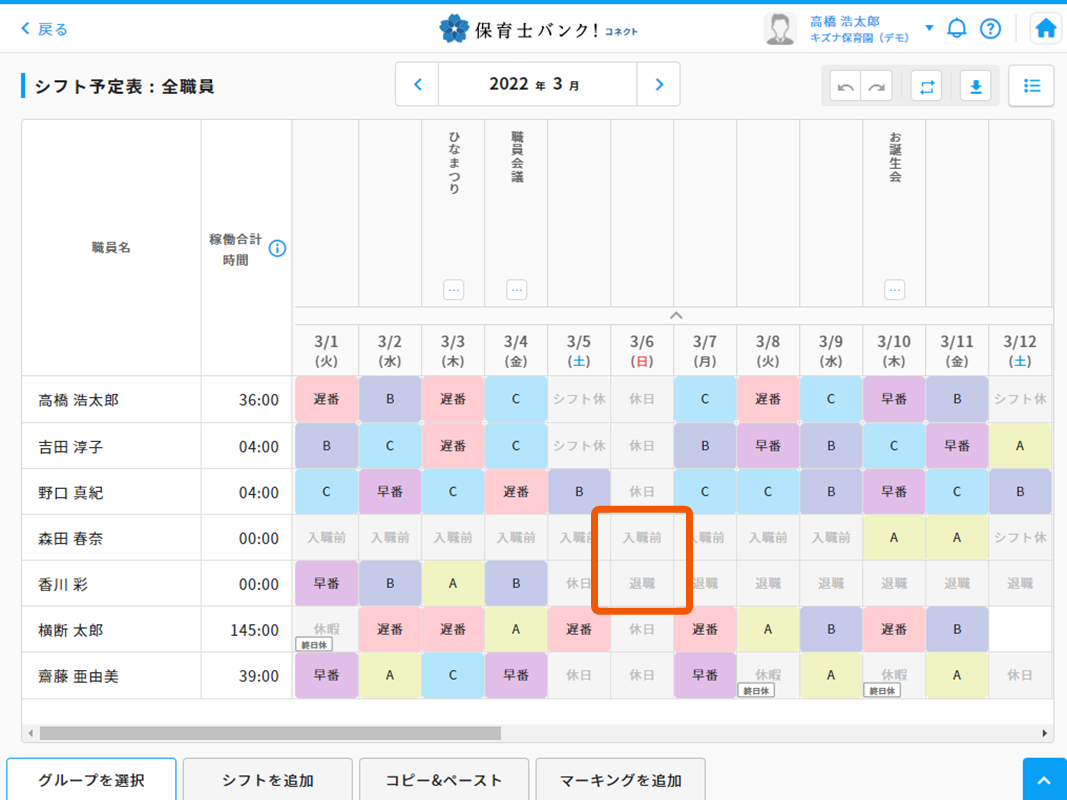The width and height of the screenshot is (1067, 800).
Task: Select the グループを選択 tab
Action: pyautogui.click(x=91, y=780)
